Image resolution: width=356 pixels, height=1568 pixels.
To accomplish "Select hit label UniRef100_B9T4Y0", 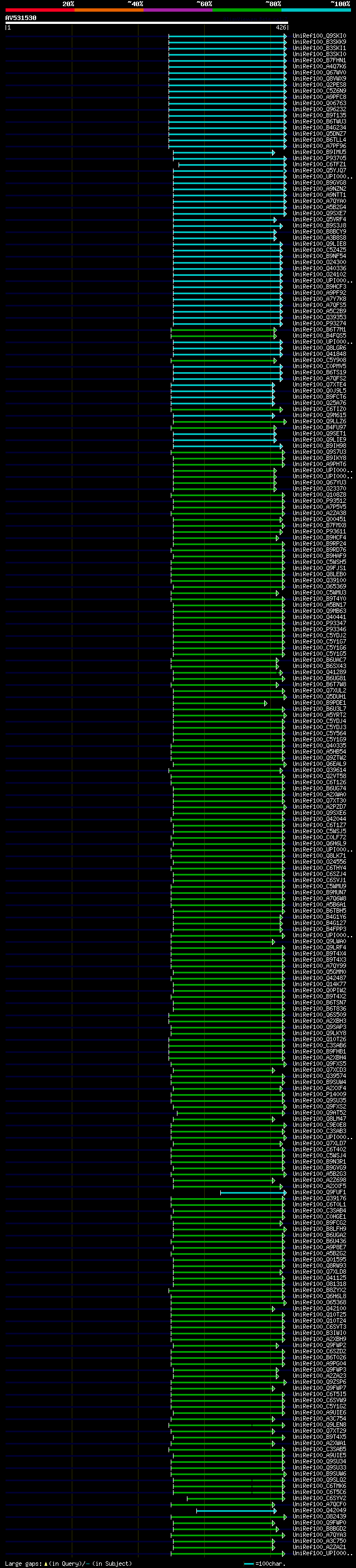I will [x=319, y=599].
